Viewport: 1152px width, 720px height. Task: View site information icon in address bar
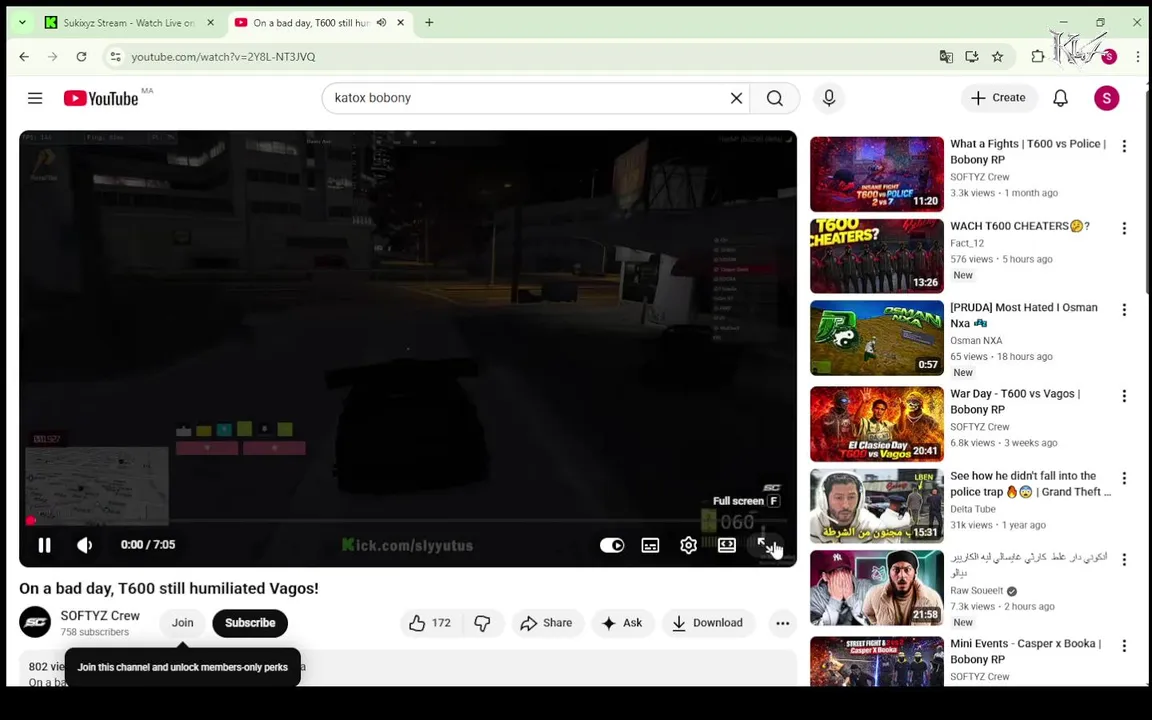point(115,57)
